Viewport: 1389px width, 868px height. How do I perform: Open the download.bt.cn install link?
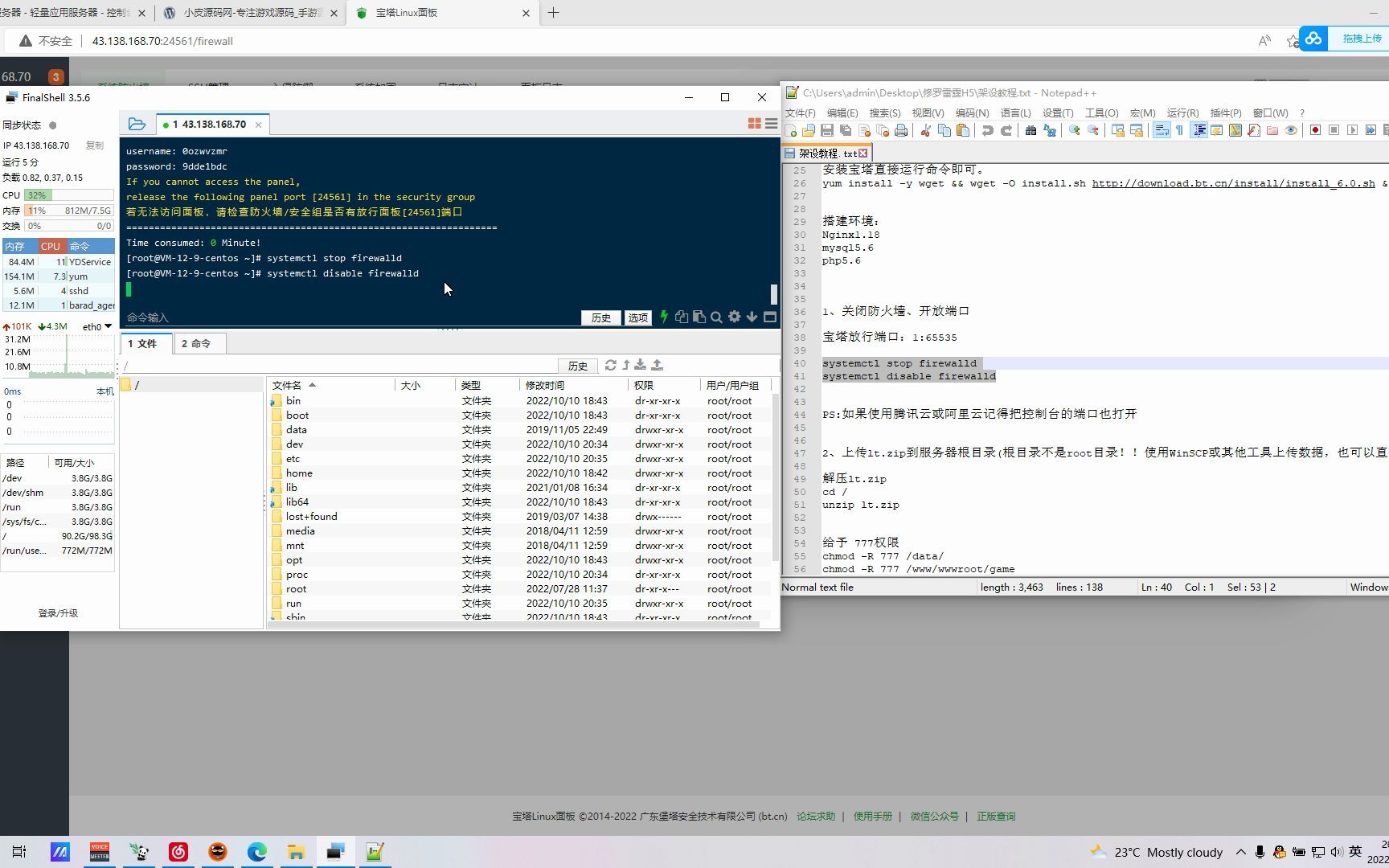(x=1233, y=183)
